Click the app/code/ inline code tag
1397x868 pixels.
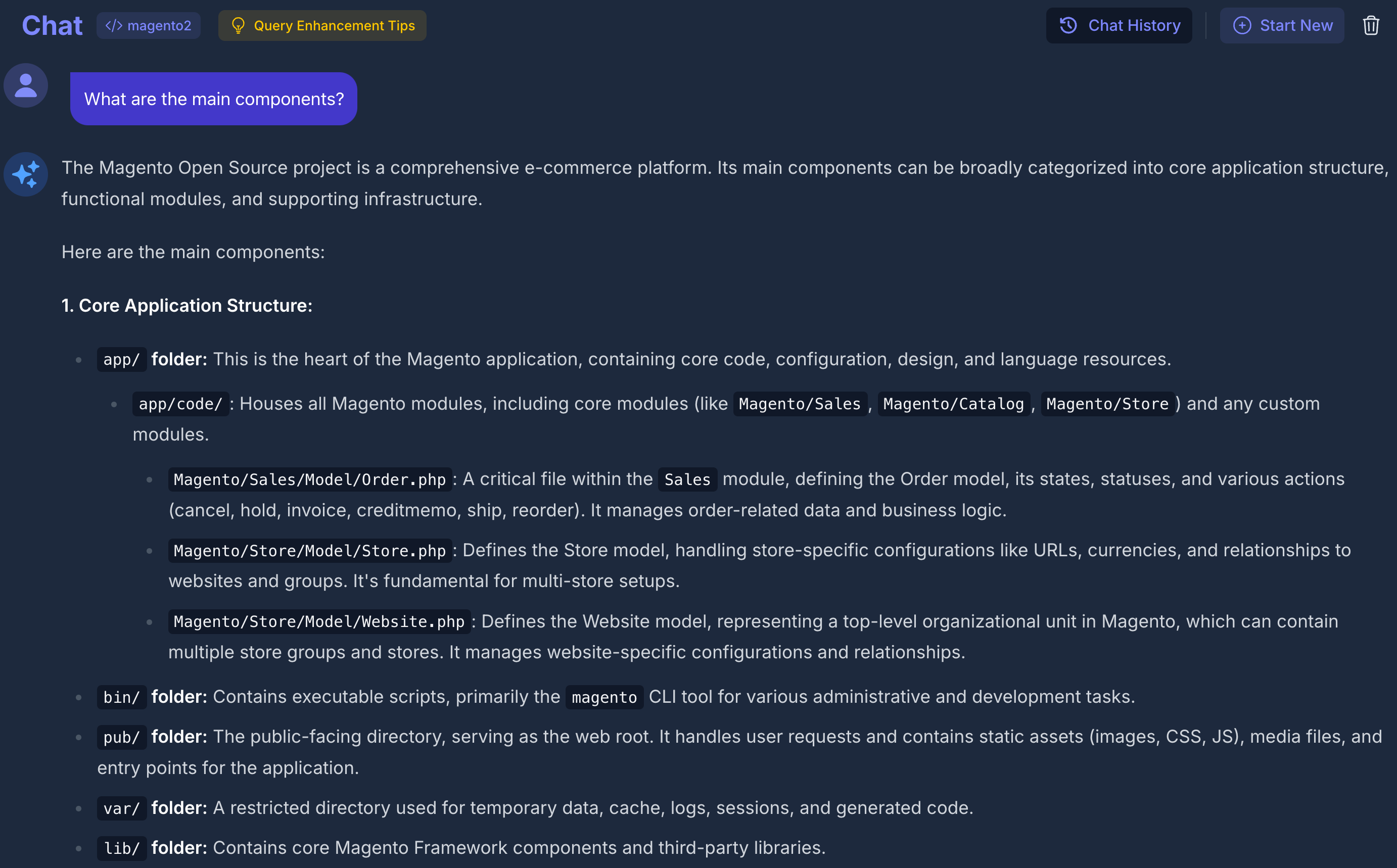180,404
